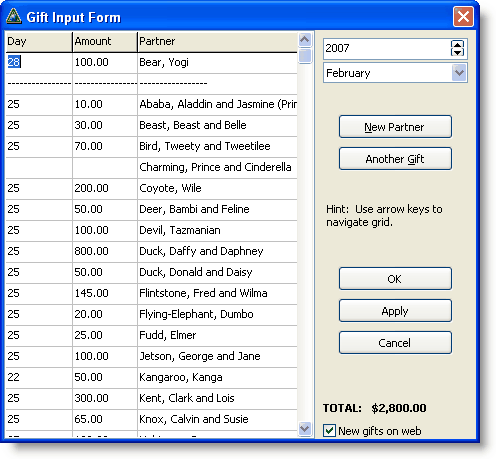Cancel the gift input form
The image size is (496, 459).
click(x=395, y=343)
